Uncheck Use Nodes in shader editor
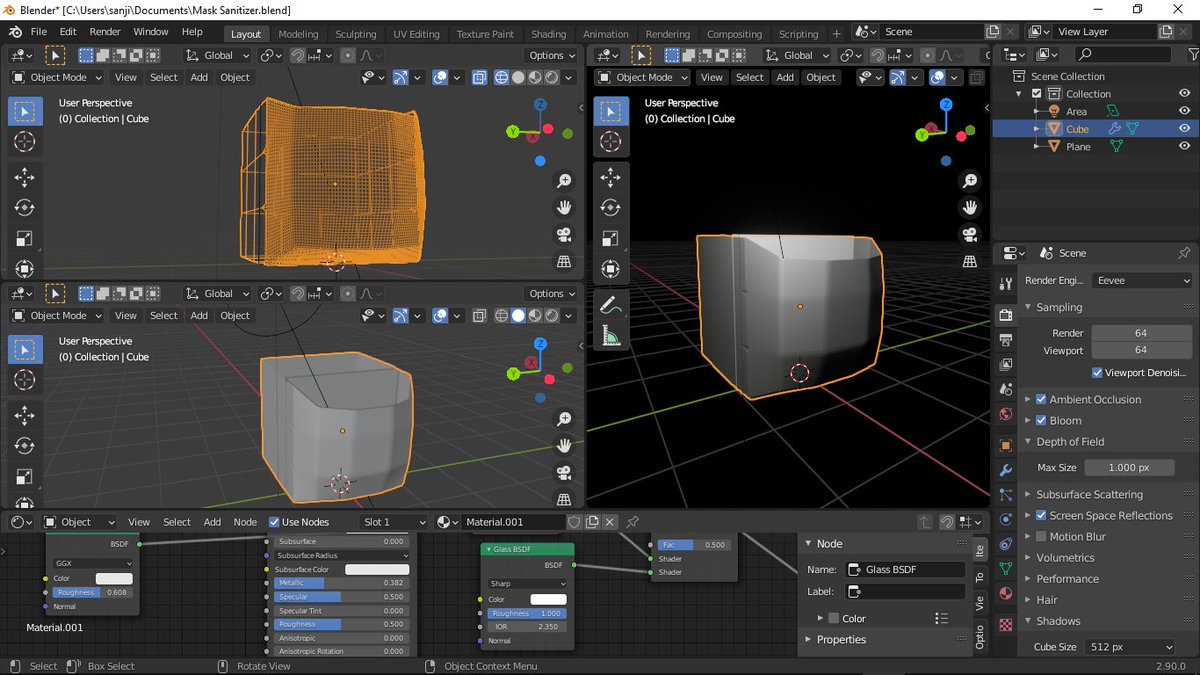 (x=274, y=522)
